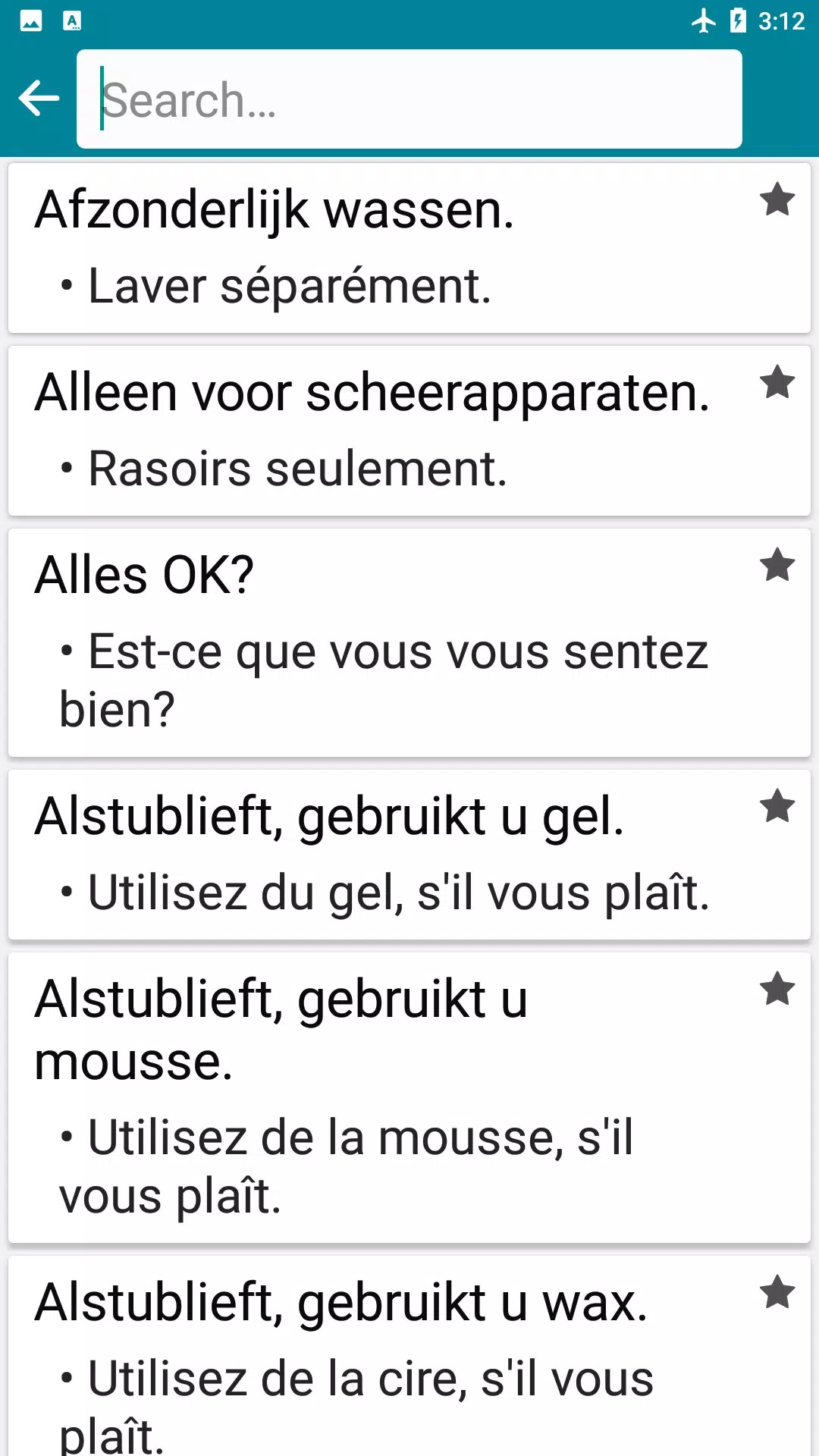Star the 'Alstublieft, gebruikt u gel.' entry
Screen dimensions: 819x1456
click(777, 806)
